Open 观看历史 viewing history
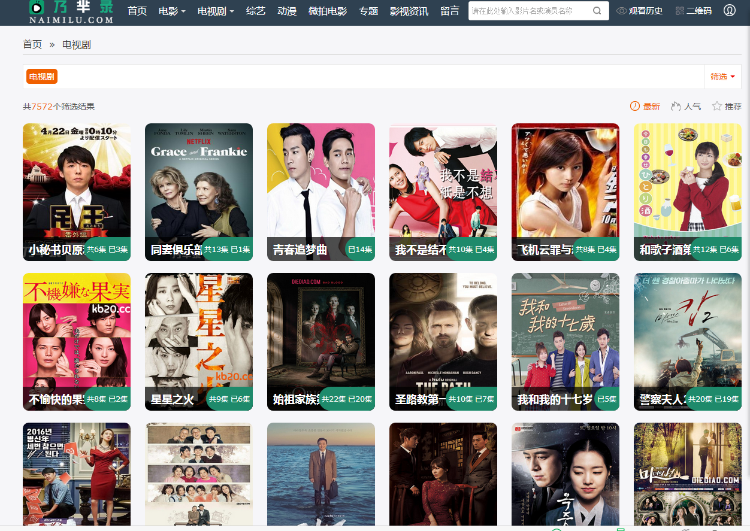Image resolution: width=750 pixels, height=531 pixels. click(640, 11)
